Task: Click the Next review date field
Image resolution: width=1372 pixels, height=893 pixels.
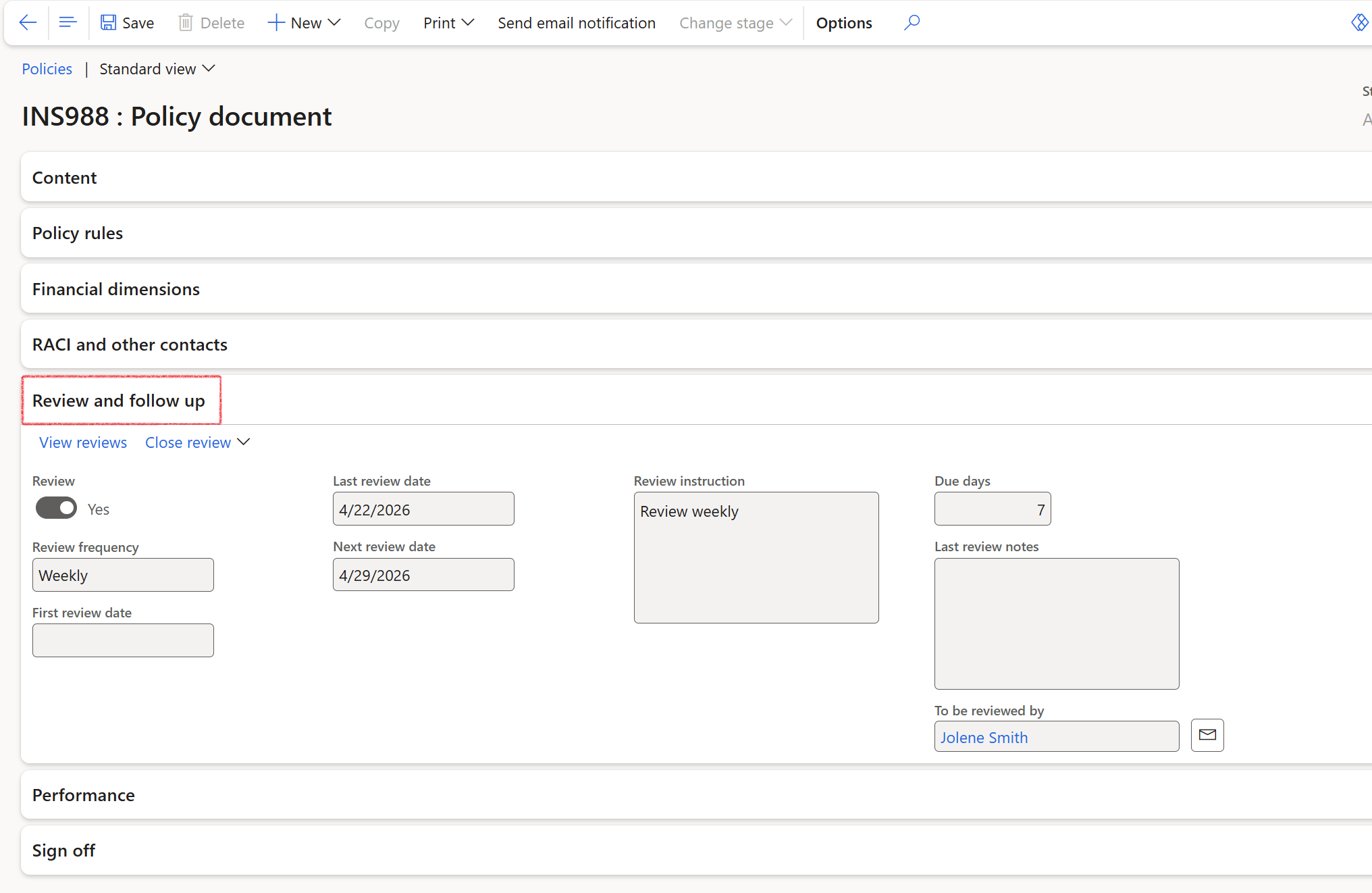Action: pyautogui.click(x=423, y=574)
